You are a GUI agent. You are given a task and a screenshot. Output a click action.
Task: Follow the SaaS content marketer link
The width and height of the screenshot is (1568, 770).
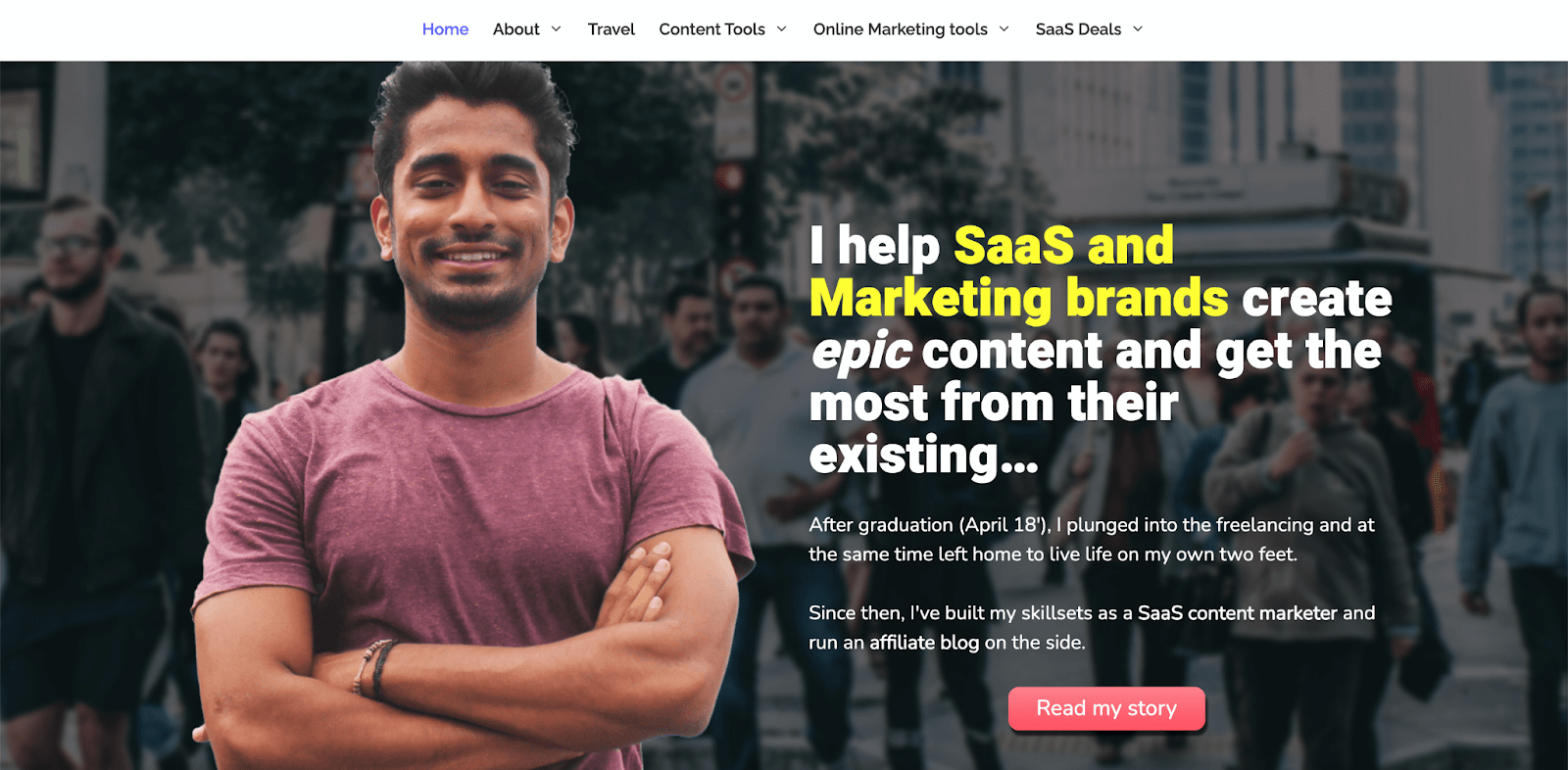coord(1237,613)
